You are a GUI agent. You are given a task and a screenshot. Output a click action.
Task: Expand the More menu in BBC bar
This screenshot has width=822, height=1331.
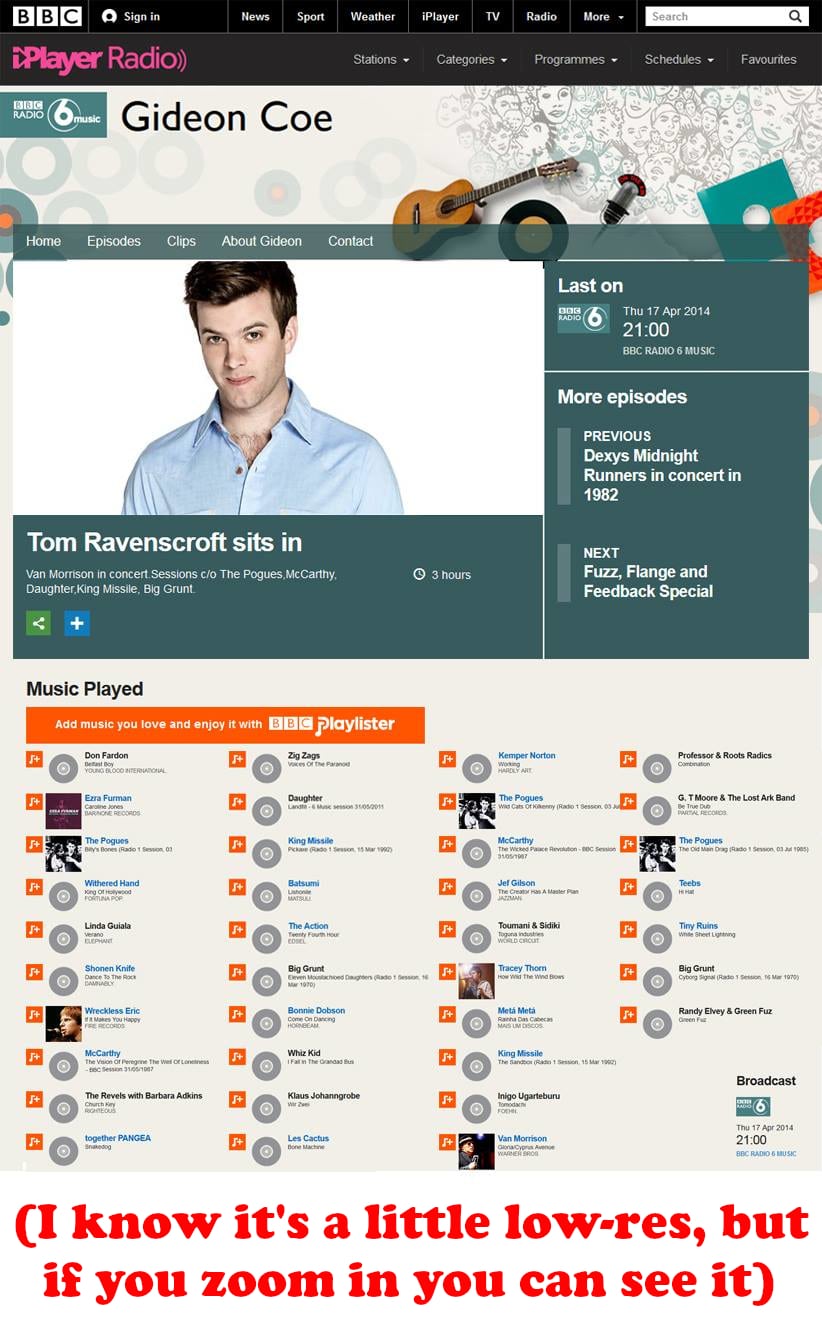click(603, 16)
